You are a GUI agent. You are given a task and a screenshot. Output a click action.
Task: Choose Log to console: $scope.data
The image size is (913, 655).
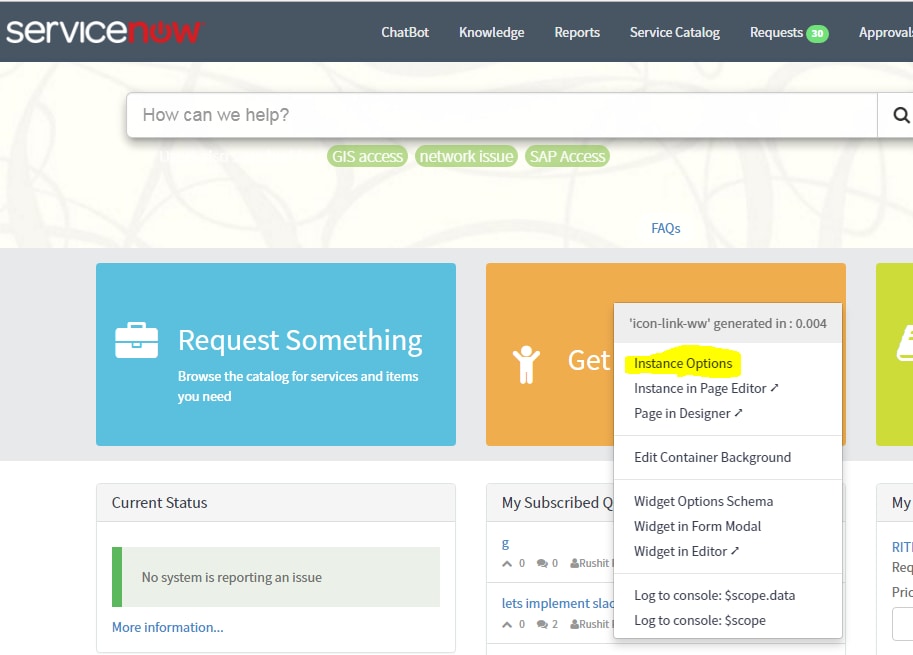coord(714,596)
